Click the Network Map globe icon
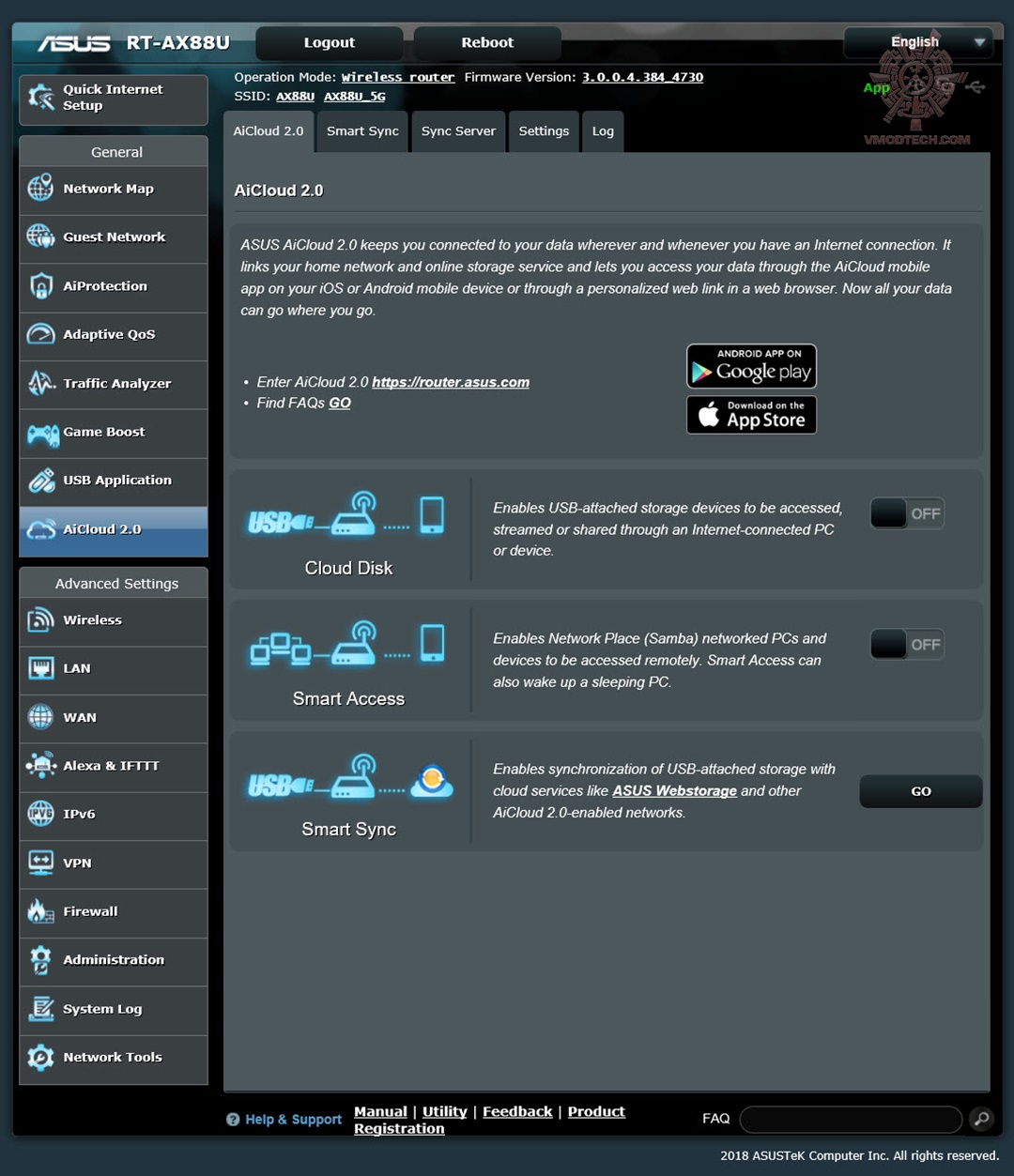 click(x=40, y=188)
